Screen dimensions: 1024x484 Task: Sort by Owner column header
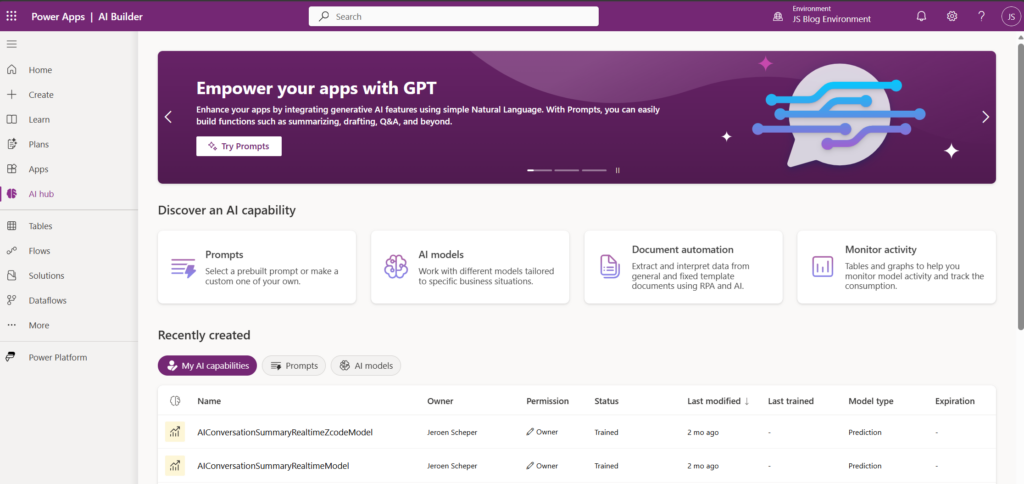440,401
